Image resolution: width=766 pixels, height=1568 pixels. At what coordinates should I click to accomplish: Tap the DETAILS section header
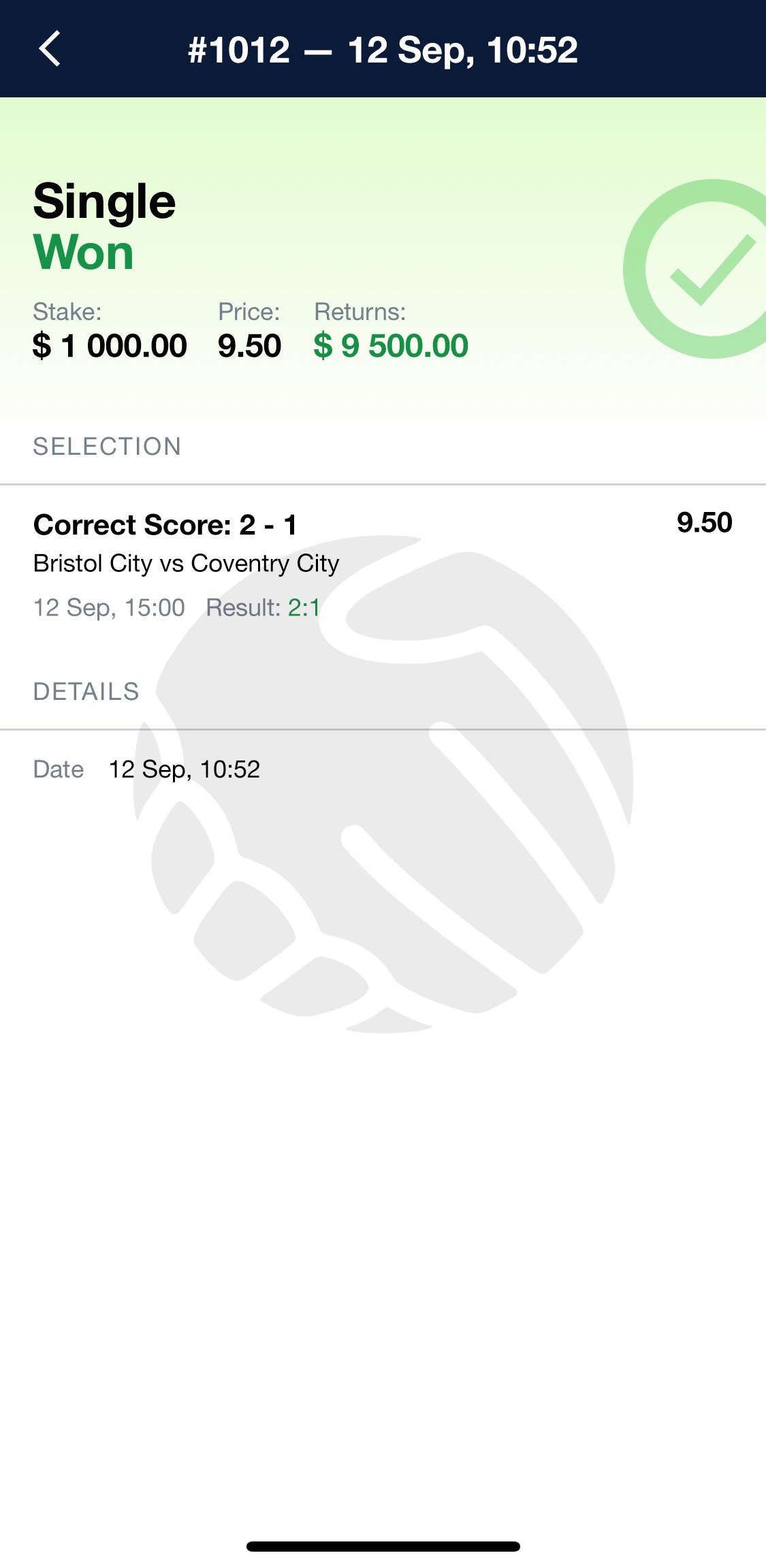[x=86, y=692]
